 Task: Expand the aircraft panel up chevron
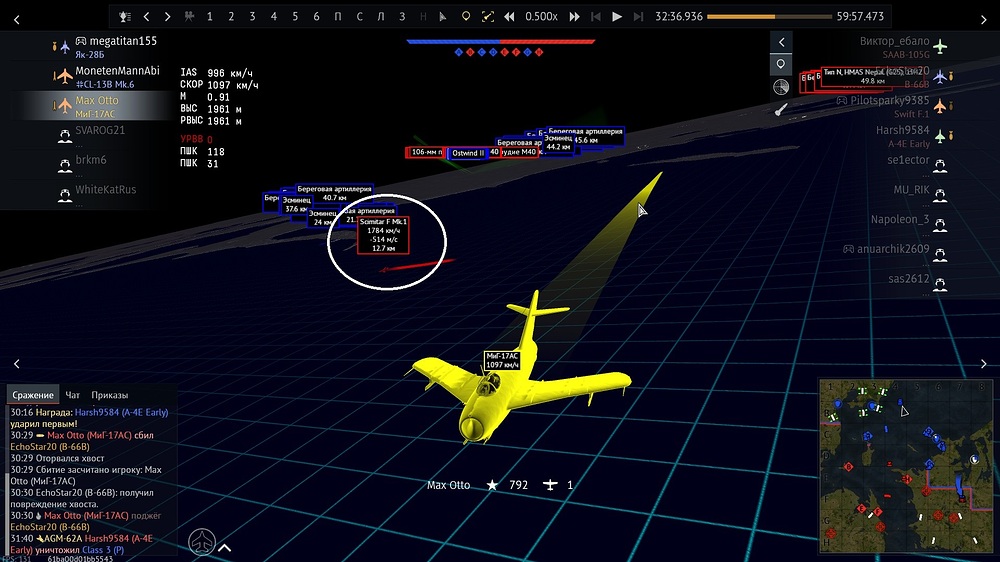point(224,547)
